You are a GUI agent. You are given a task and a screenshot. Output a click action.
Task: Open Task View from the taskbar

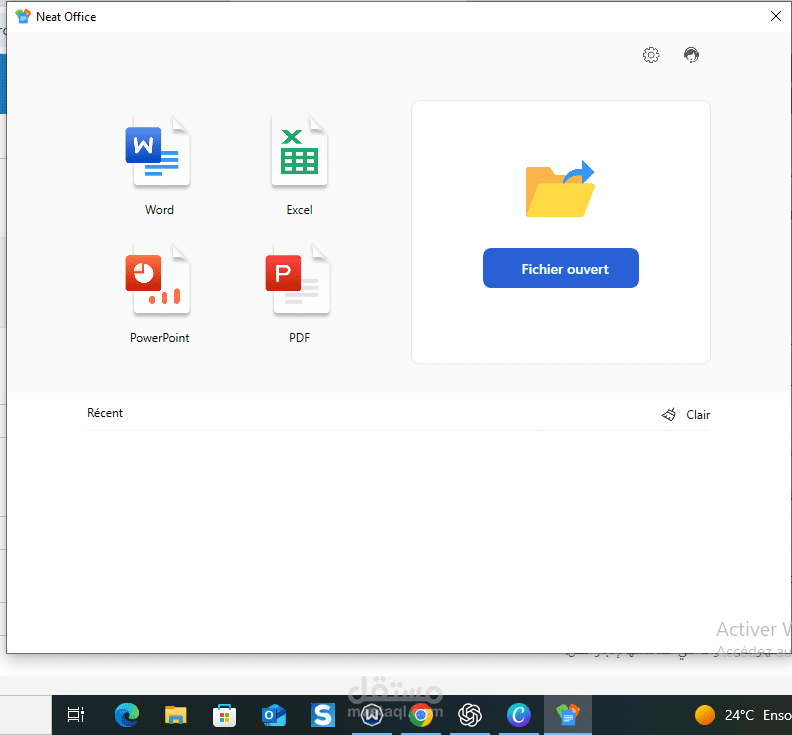tap(76, 714)
